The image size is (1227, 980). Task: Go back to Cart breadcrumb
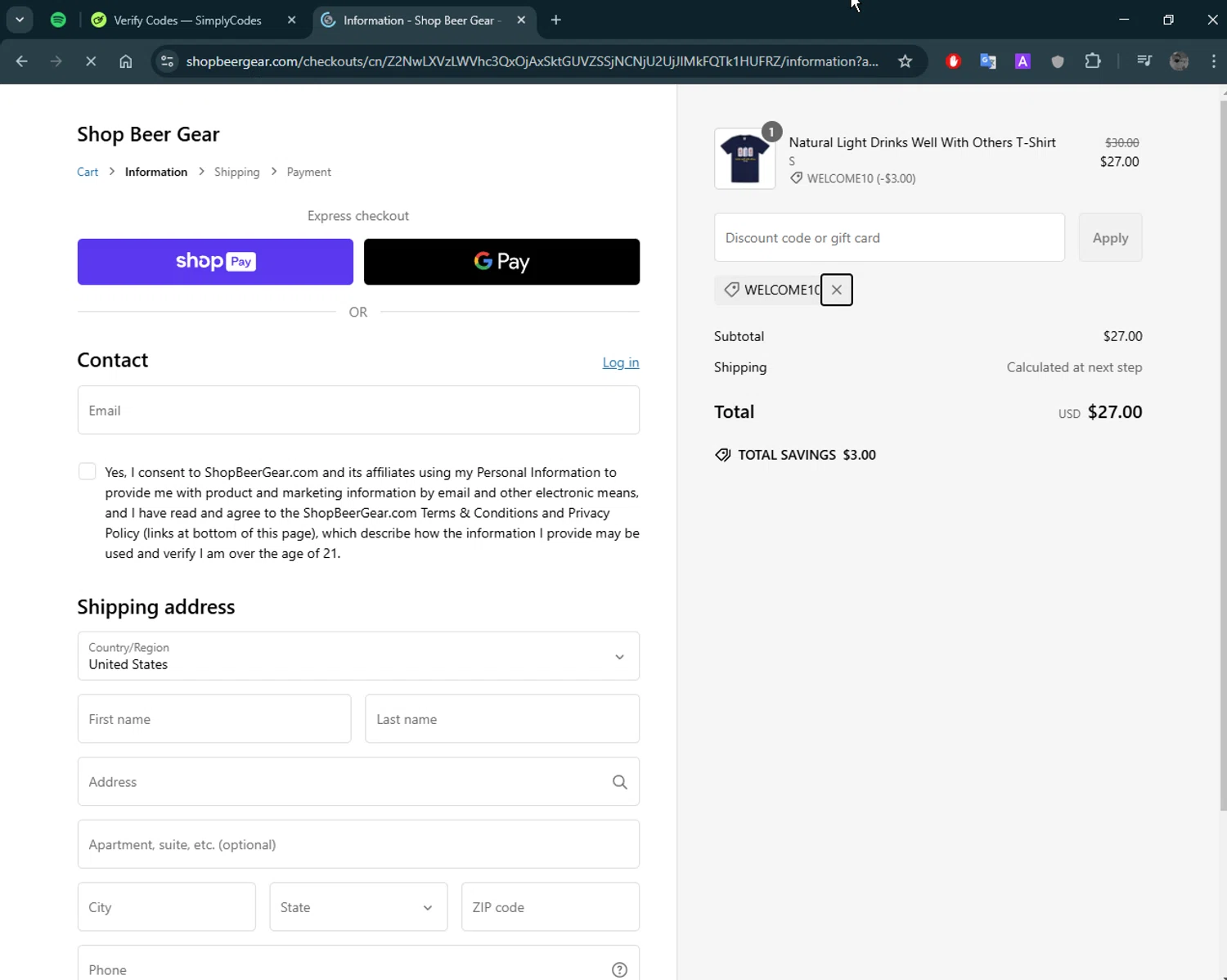click(x=88, y=172)
